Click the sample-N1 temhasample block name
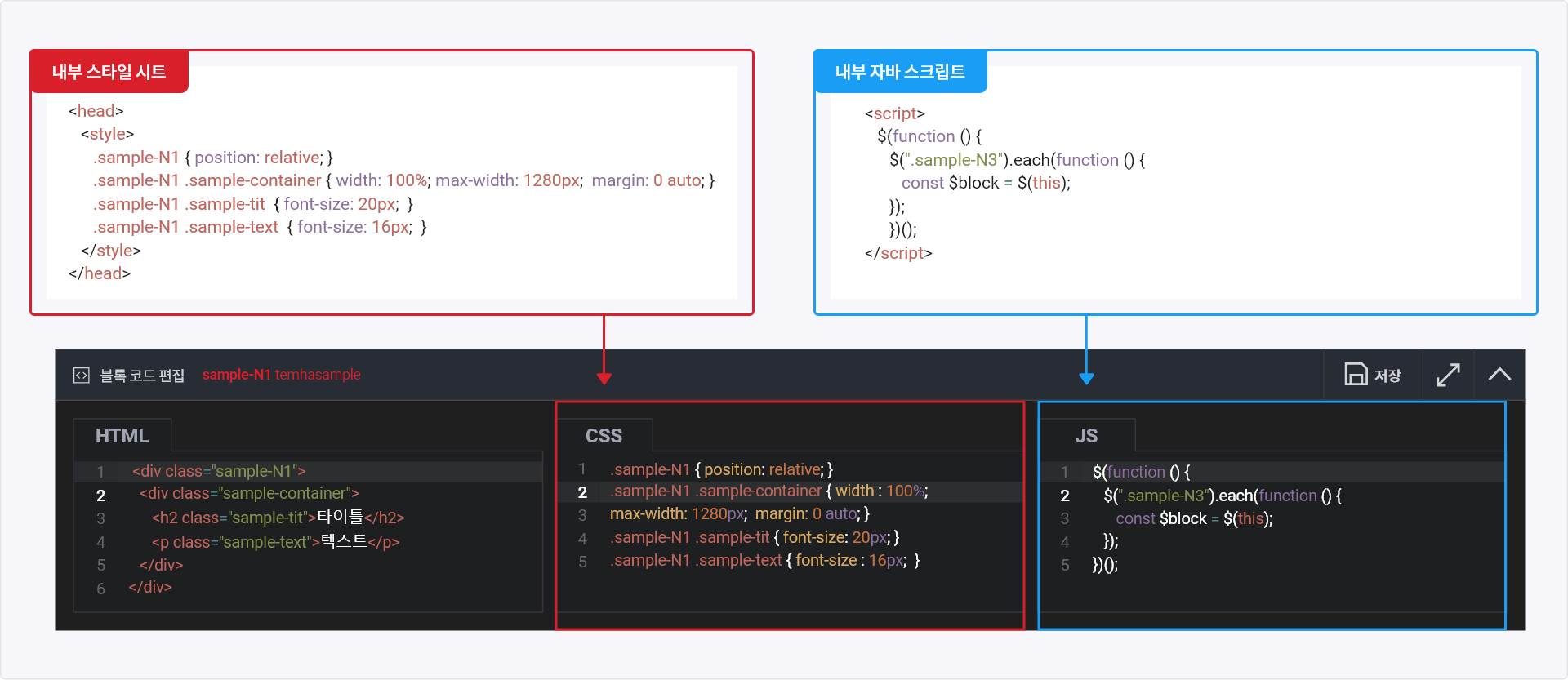Screen dimensions: 1568x680 pyautogui.click(x=281, y=375)
